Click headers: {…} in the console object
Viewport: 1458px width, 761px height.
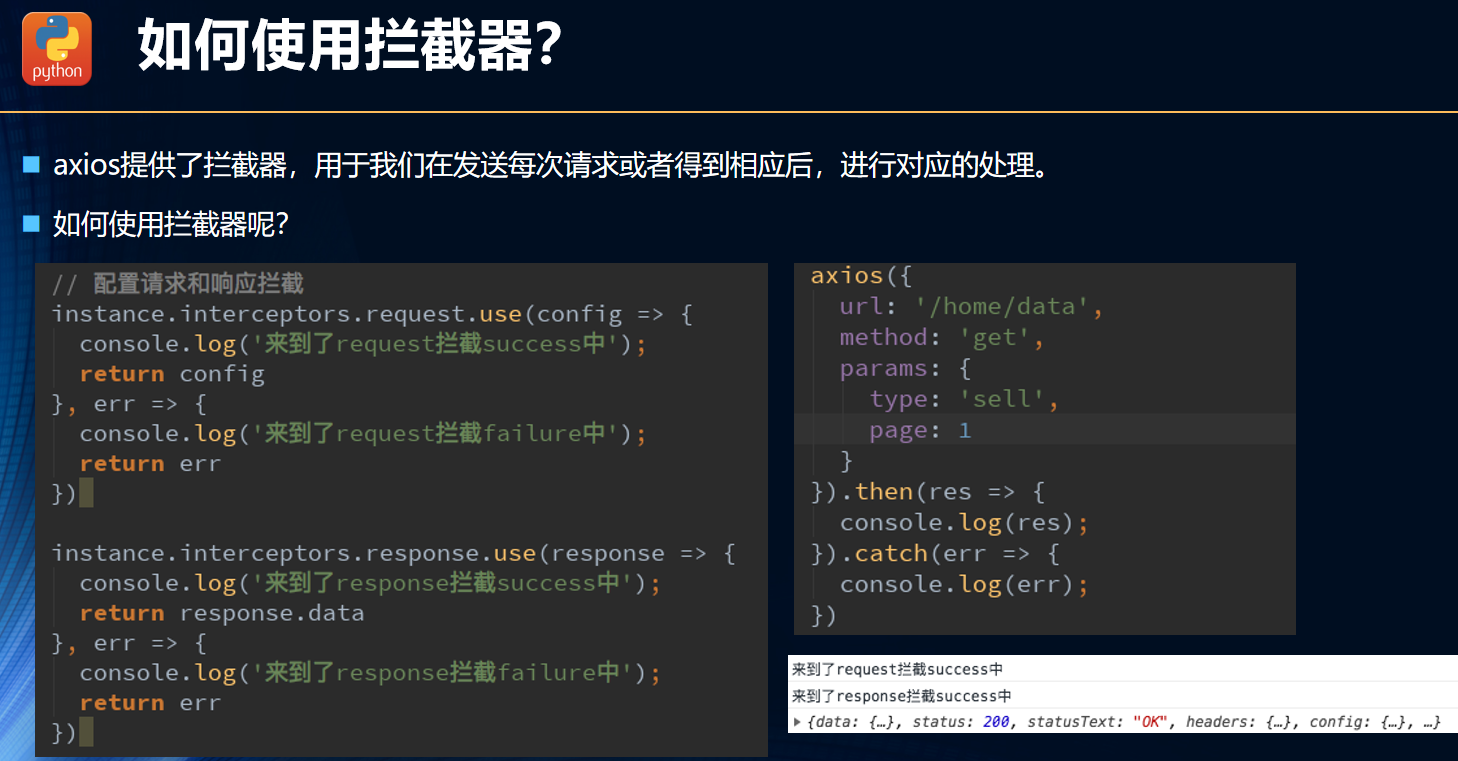(1238, 722)
